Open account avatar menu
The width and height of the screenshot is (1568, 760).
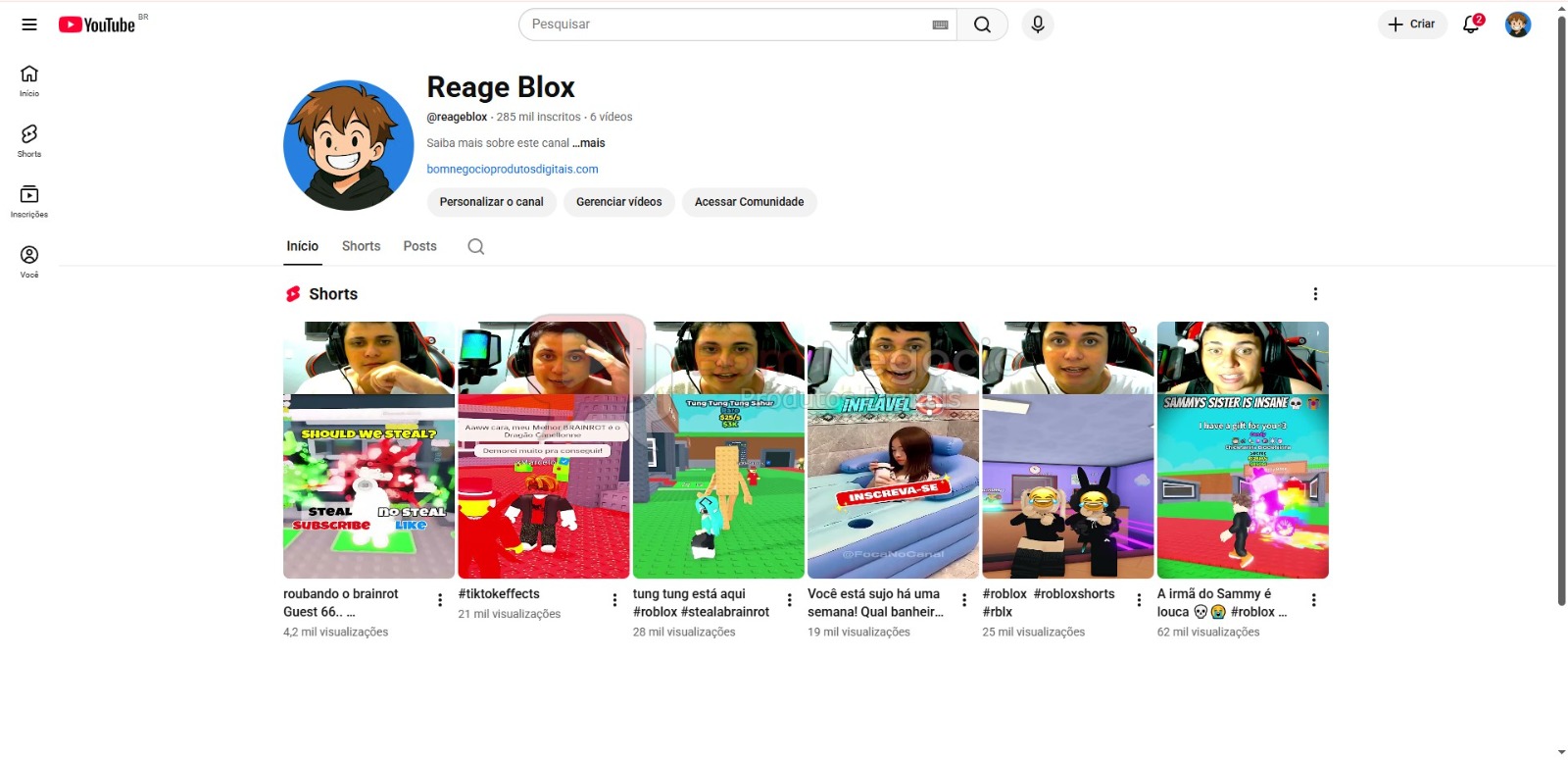point(1518,25)
